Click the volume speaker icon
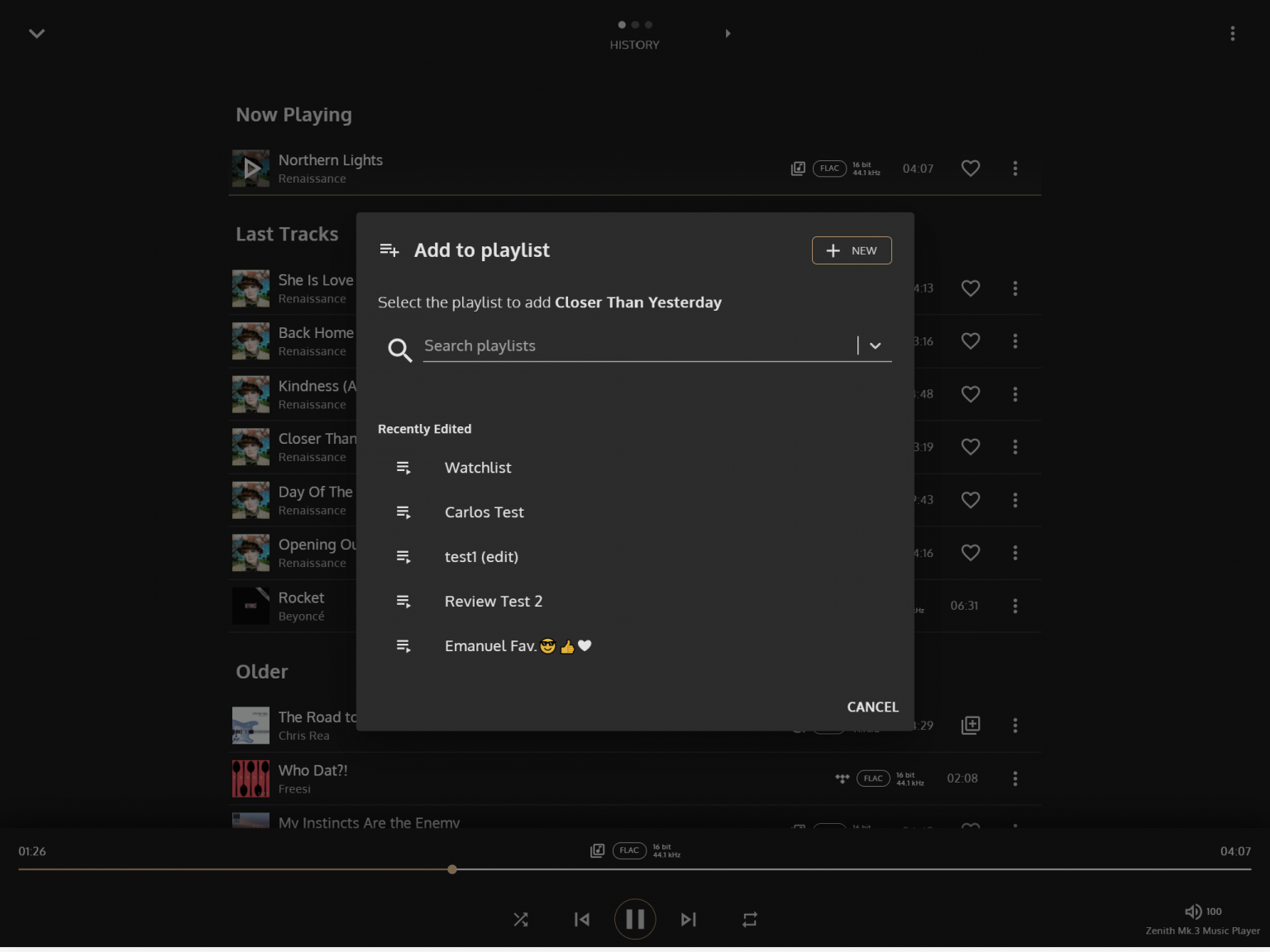Image resolution: width=1270 pixels, height=952 pixels. 1193,912
